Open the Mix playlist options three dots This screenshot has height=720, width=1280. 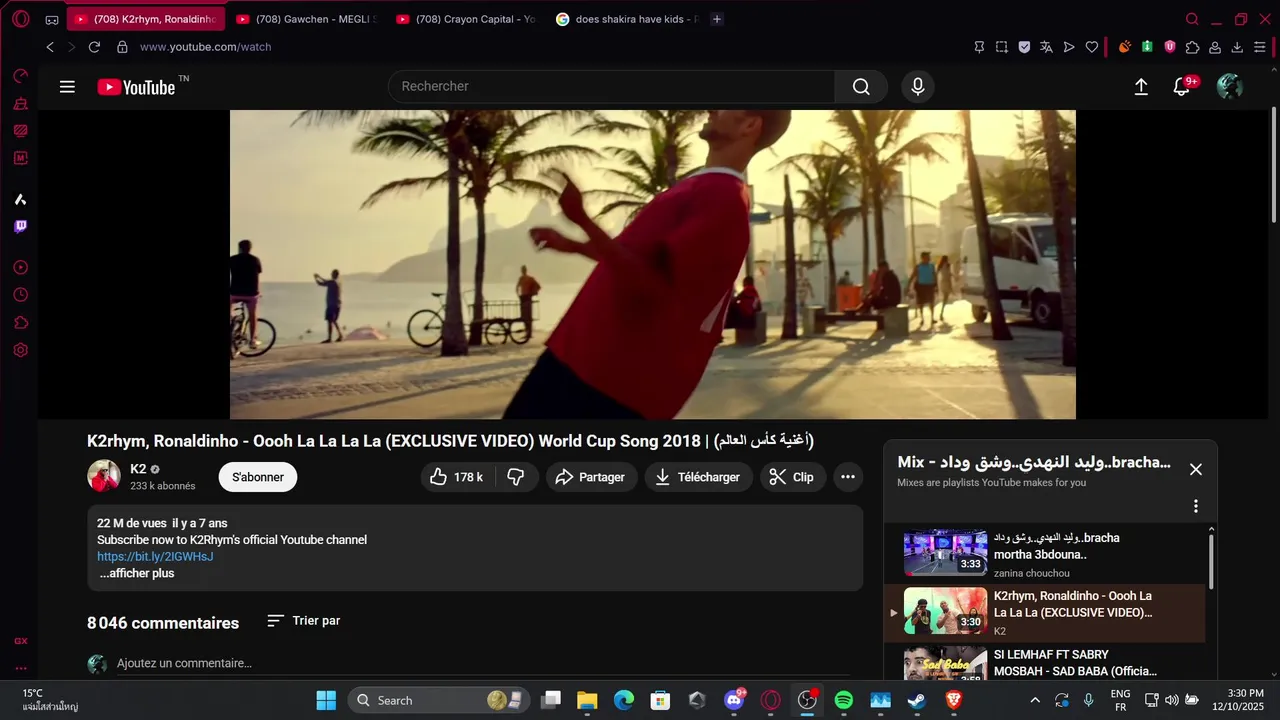pos(1195,506)
